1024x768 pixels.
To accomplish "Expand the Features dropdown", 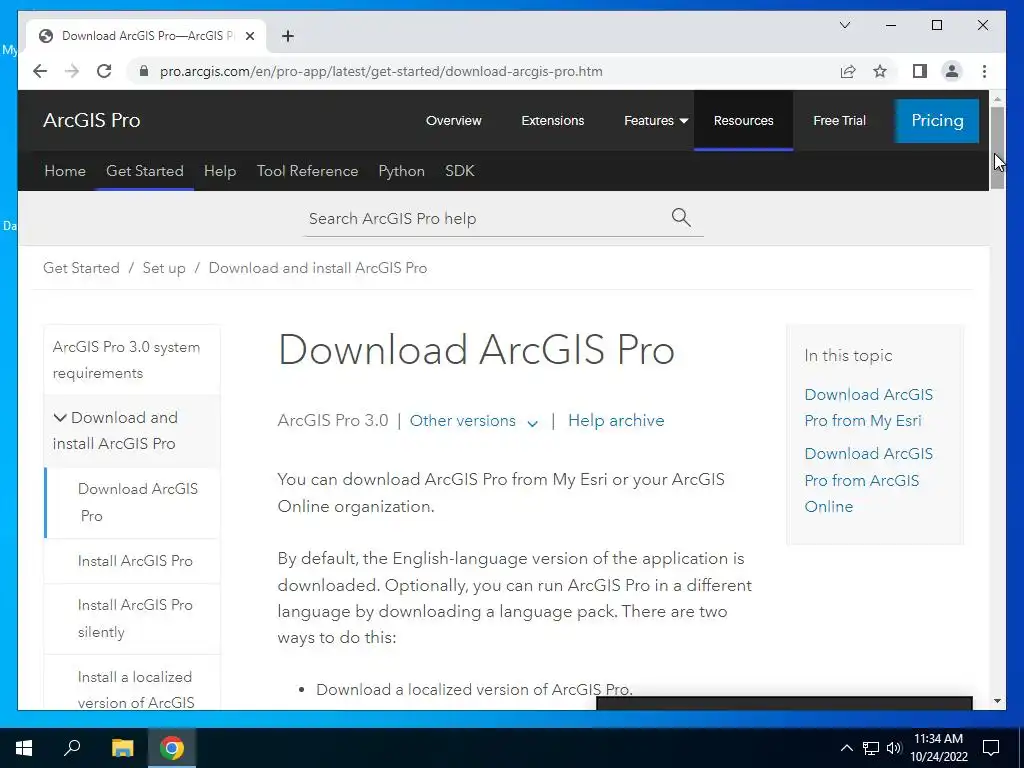I will click(x=656, y=121).
